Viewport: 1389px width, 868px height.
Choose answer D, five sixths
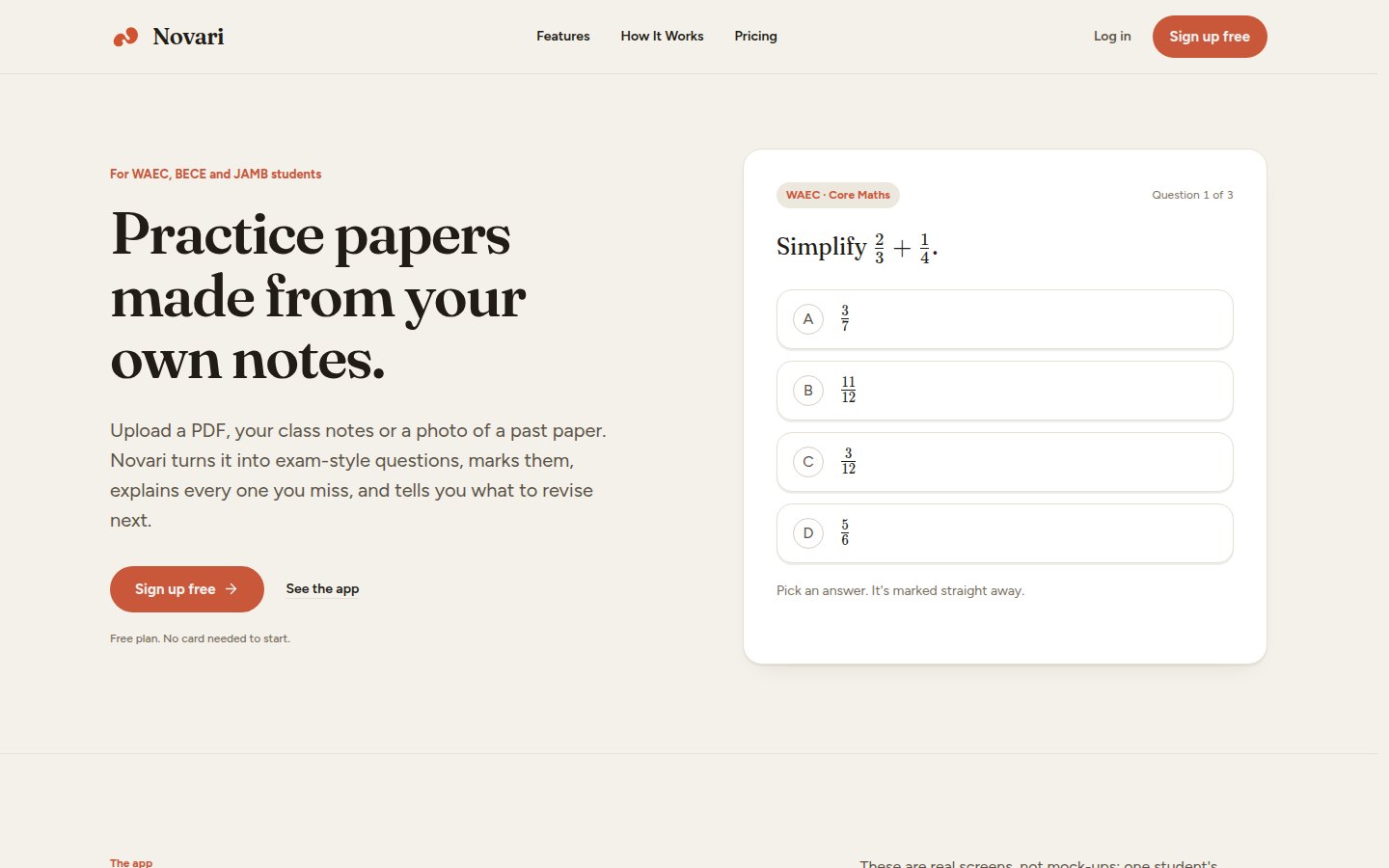1004,533
